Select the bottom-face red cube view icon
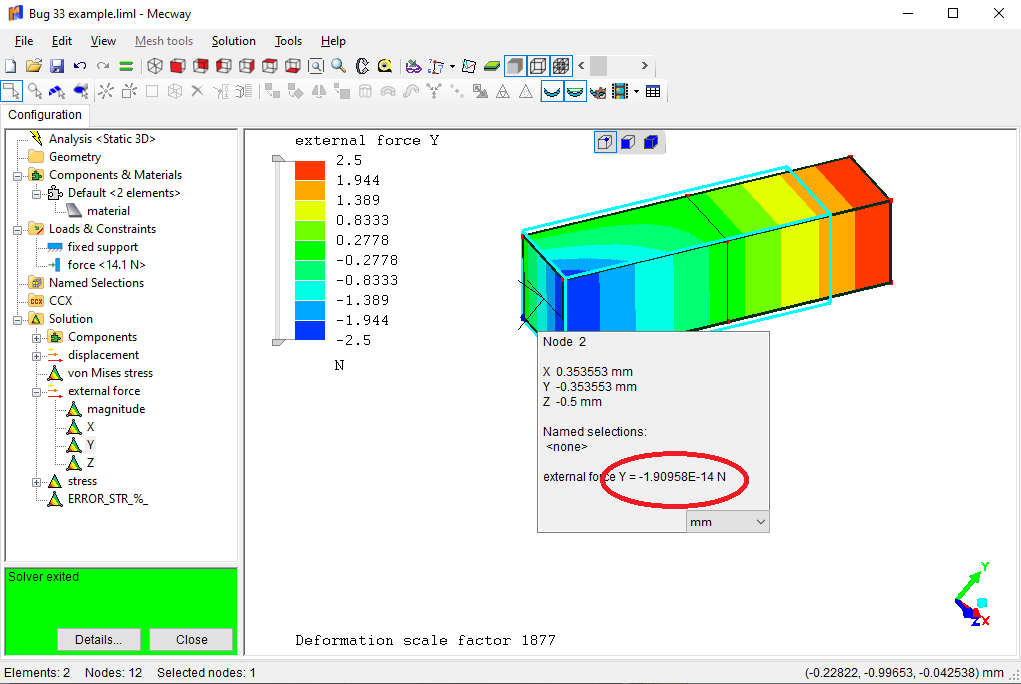Screen dimensions: 1021x684 tap(293, 66)
